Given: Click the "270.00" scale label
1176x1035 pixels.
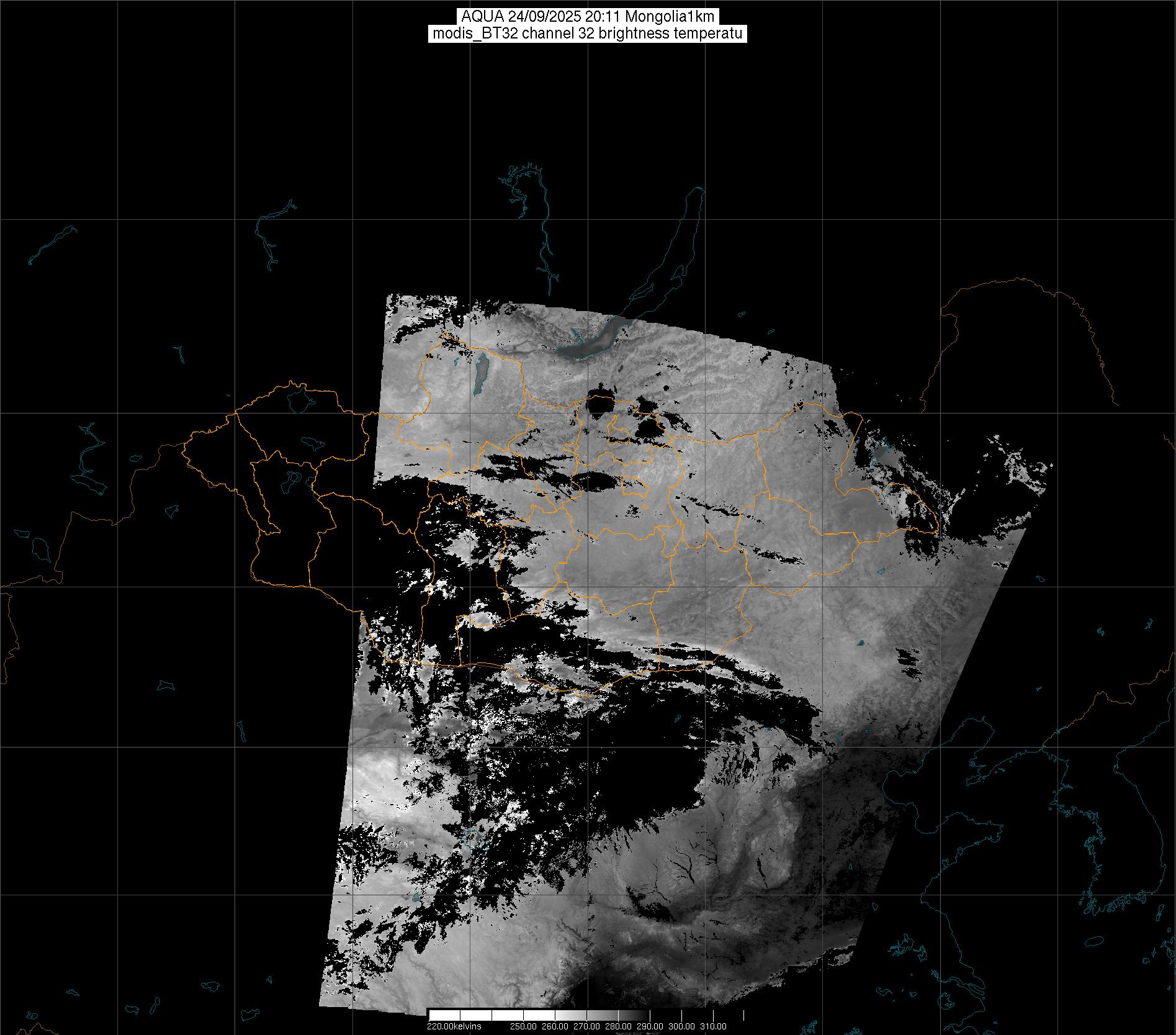Looking at the screenshot, I should 588,1026.
